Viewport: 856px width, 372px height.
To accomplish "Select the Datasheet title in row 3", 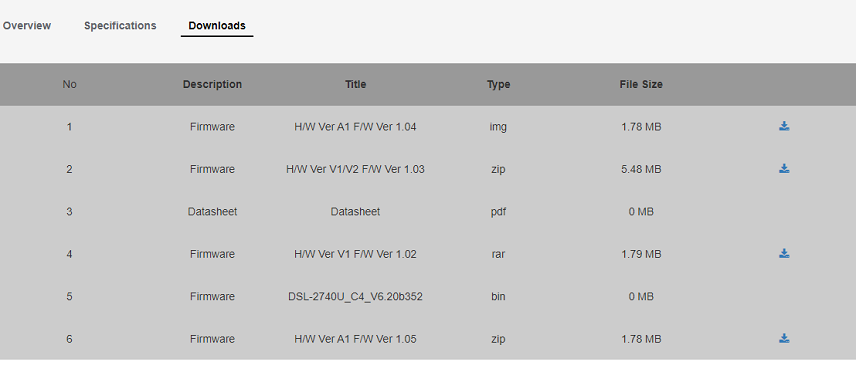I will tap(355, 211).
